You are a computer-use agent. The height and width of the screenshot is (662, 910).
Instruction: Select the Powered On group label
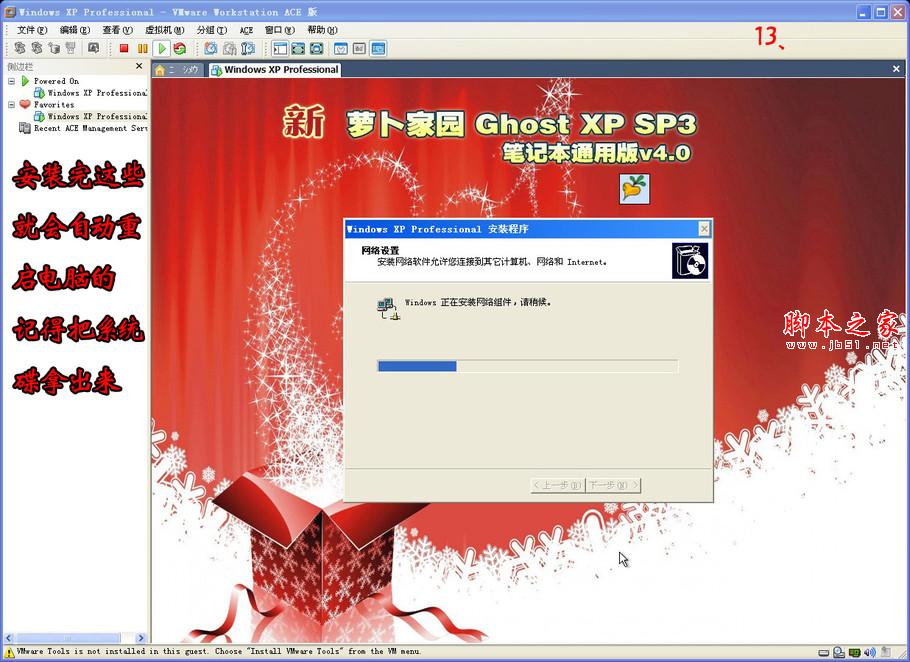click(x=56, y=81)
